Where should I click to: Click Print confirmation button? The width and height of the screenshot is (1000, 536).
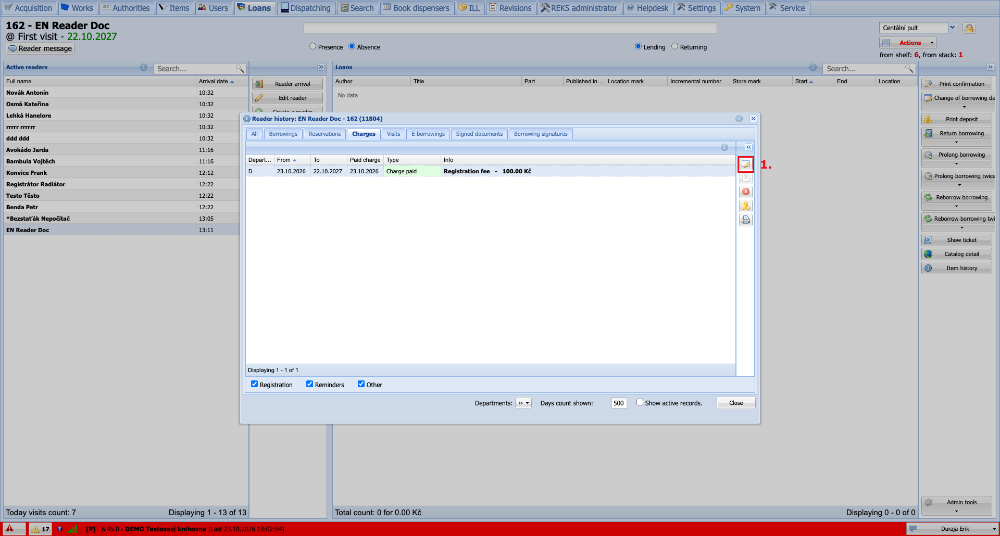tap(957, 84)
